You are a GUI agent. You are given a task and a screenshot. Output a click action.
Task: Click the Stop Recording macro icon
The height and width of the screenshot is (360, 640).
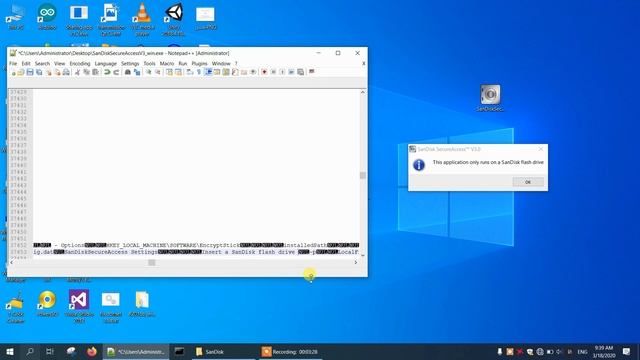pyautogui.click(x=273, y=72)
